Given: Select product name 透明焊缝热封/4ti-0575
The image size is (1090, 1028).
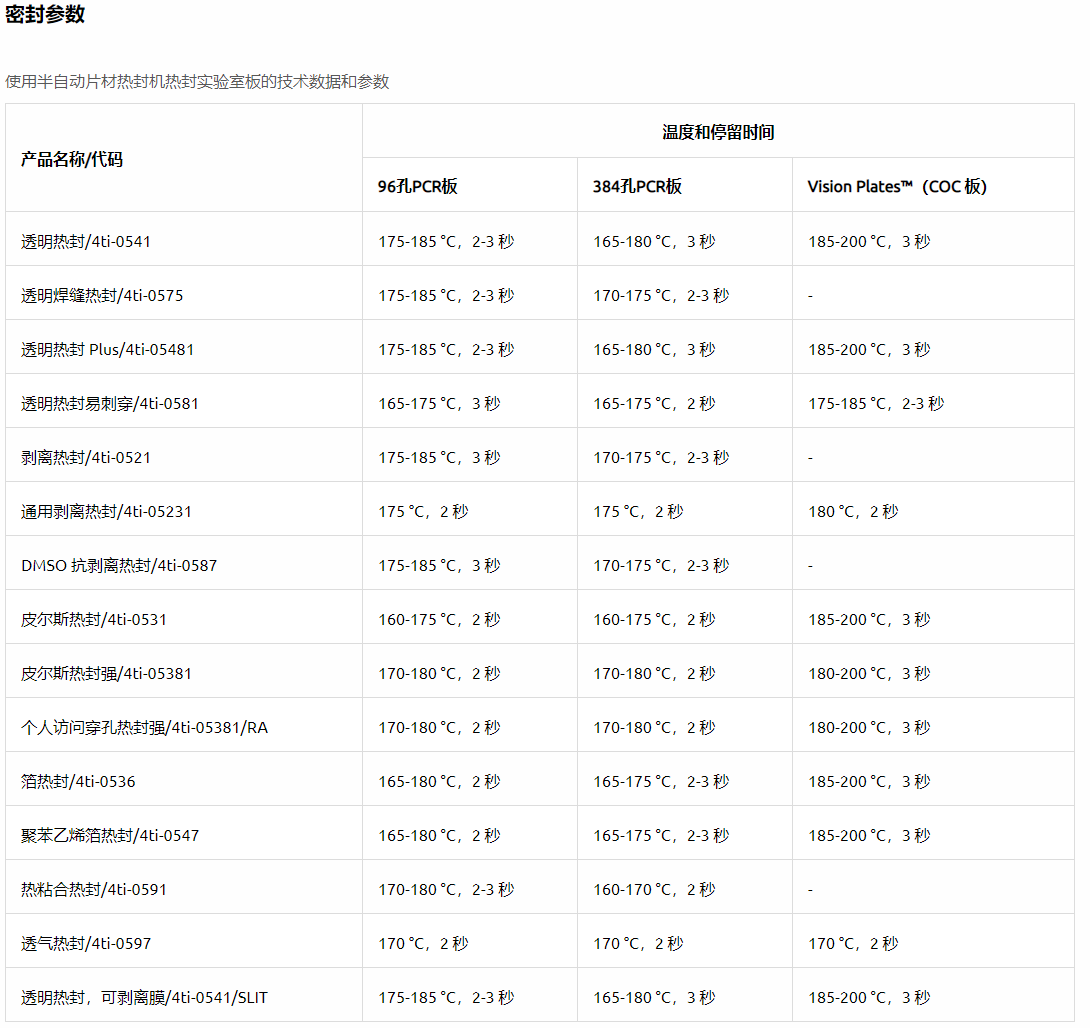Looking at the screenshot, I should pyautogui.click(x=102, y=295).
